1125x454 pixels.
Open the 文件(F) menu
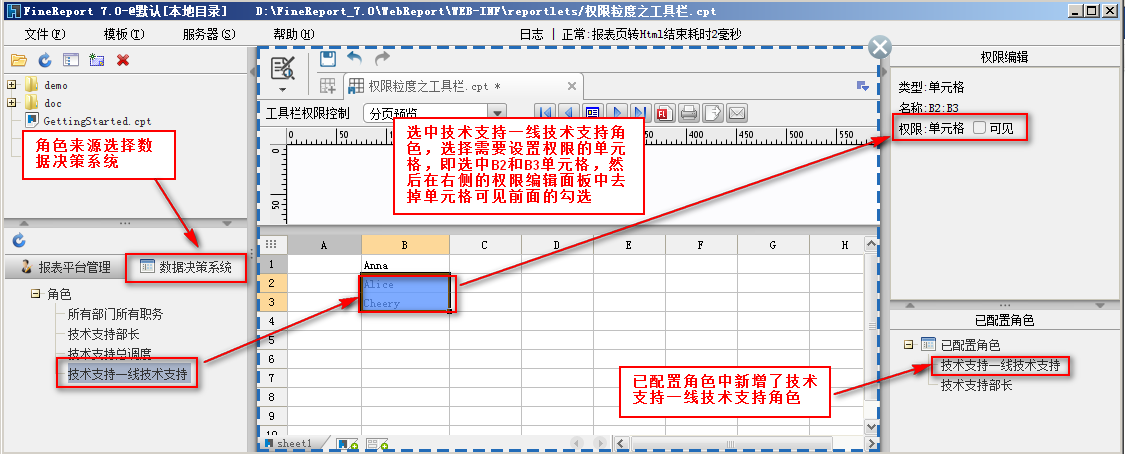pos(44,34)
